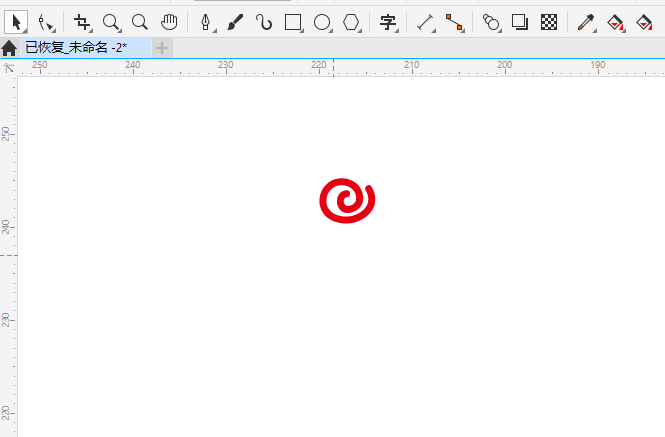Select the Polygon tool
The width and height of the screenshot is (665, 437).
pyautogui.click(x=352, y=22)
